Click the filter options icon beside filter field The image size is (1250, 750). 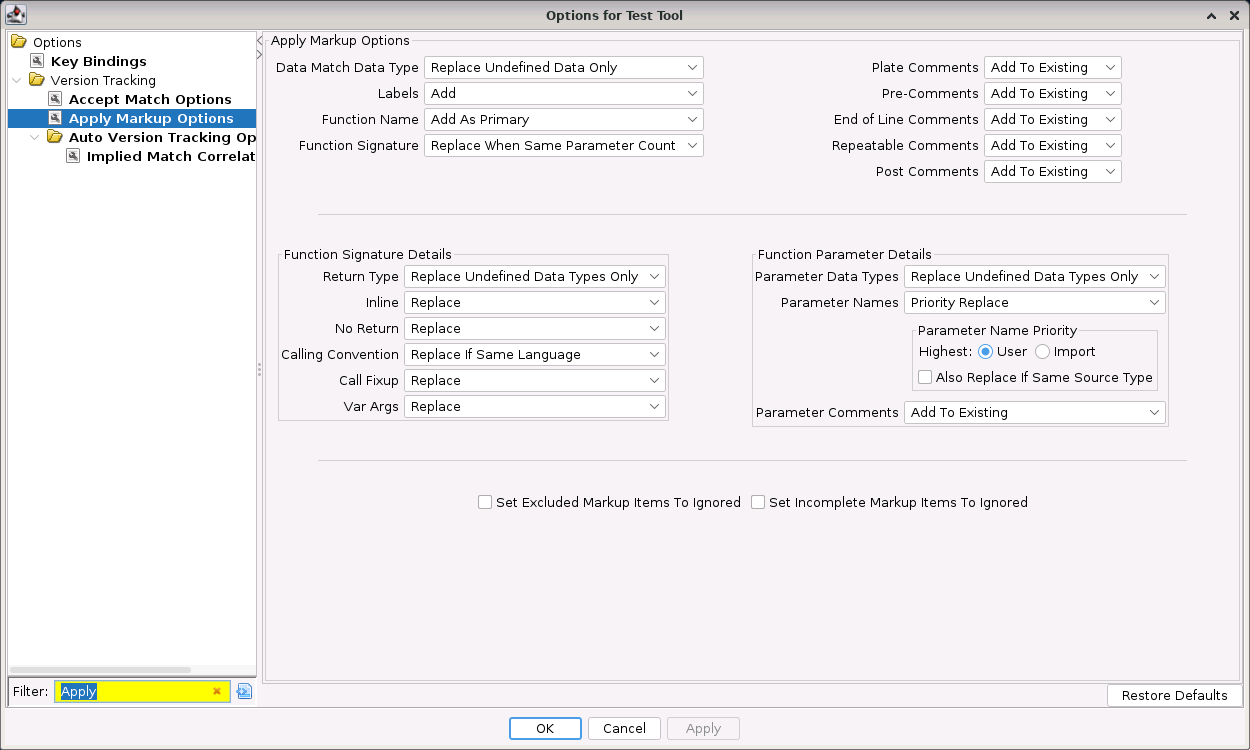(244, 691)
